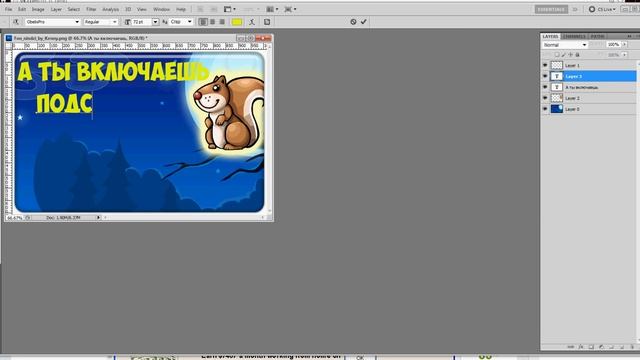This screenshot has height=360, width=640.
Task: Center text alignment button
Action: pos(212,22)
